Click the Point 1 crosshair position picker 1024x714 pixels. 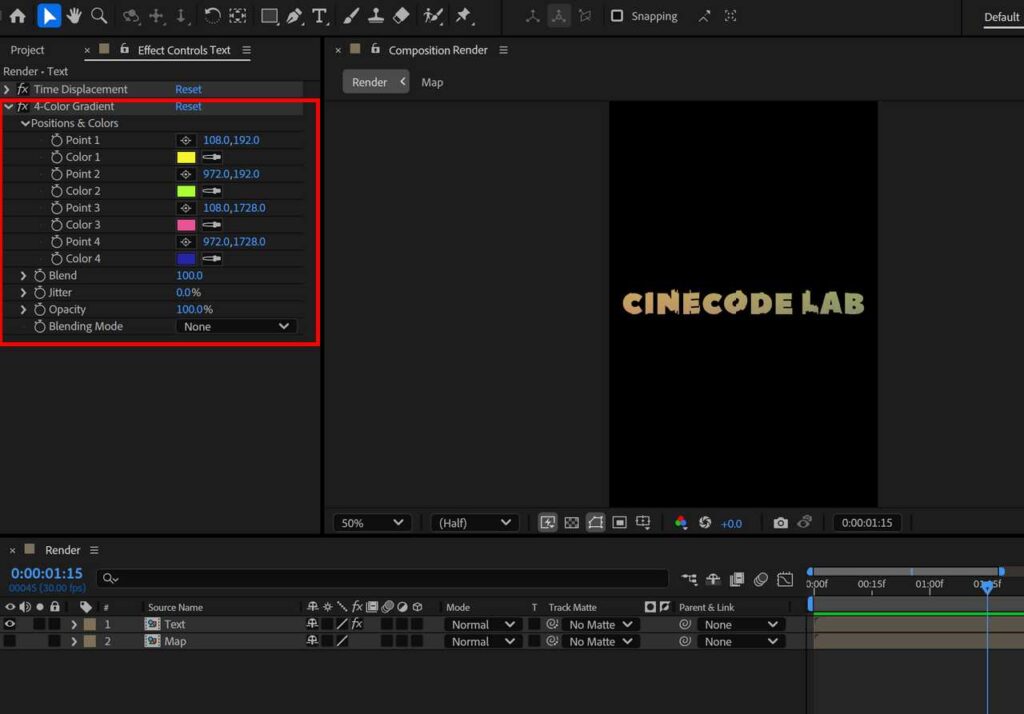(x=185, y=140)
